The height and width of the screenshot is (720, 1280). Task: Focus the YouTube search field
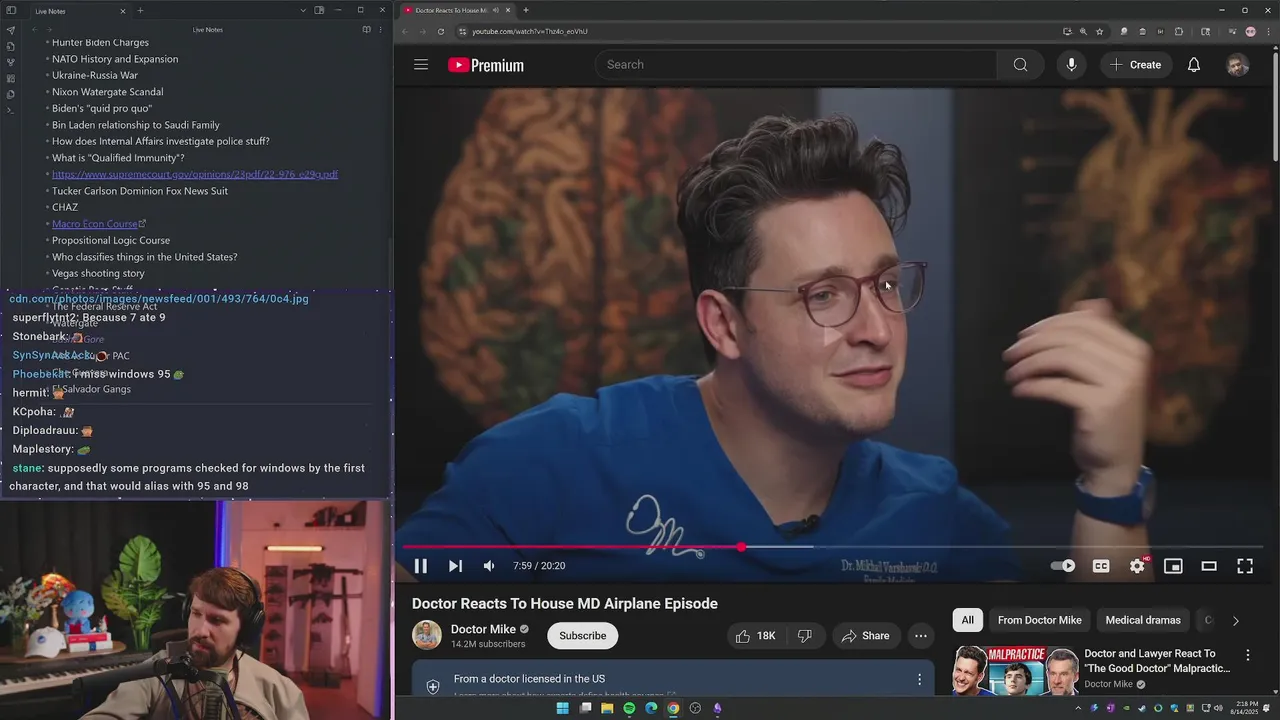point(797,65)
